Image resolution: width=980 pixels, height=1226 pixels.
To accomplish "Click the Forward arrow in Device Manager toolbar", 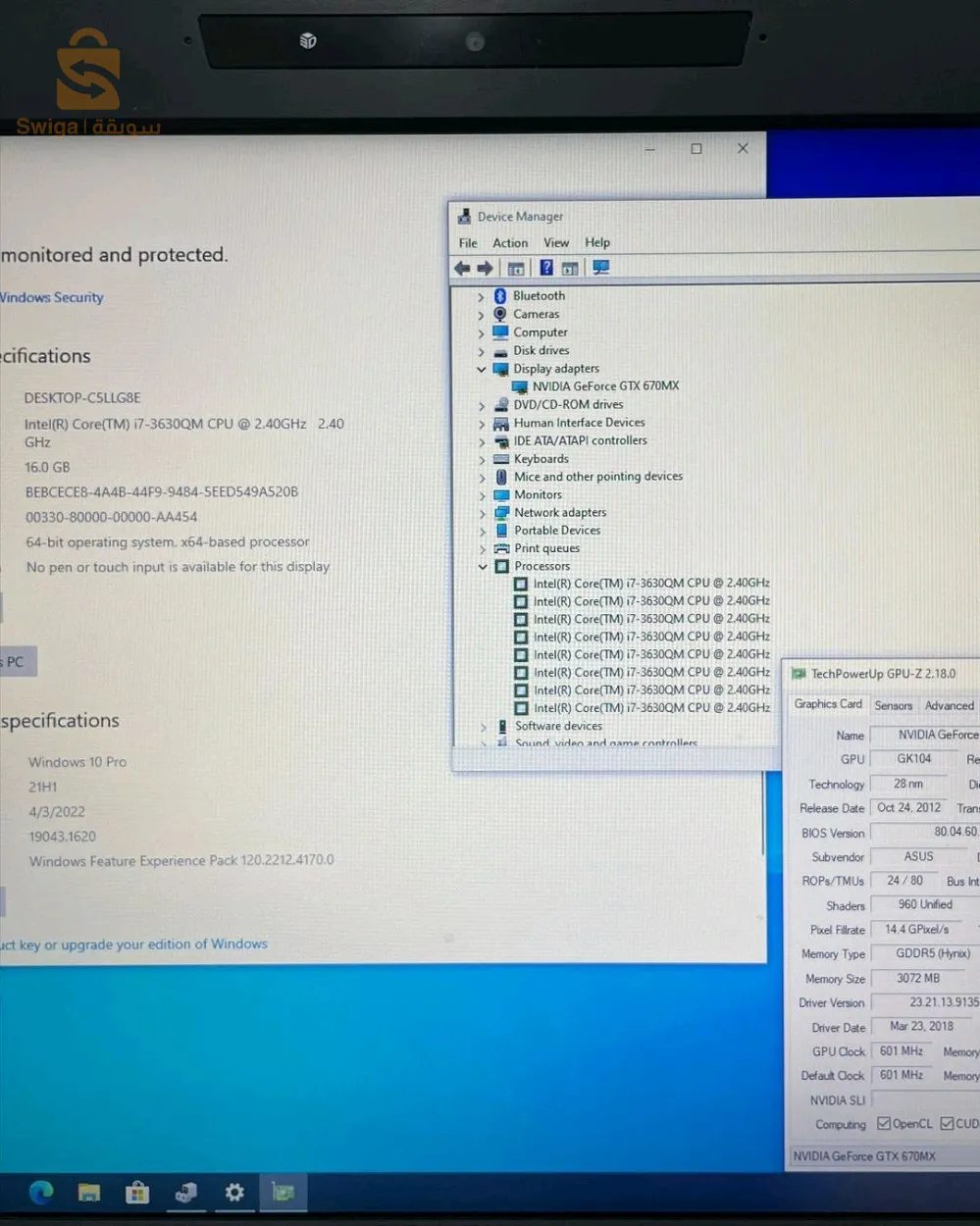I will pos(485,269).
